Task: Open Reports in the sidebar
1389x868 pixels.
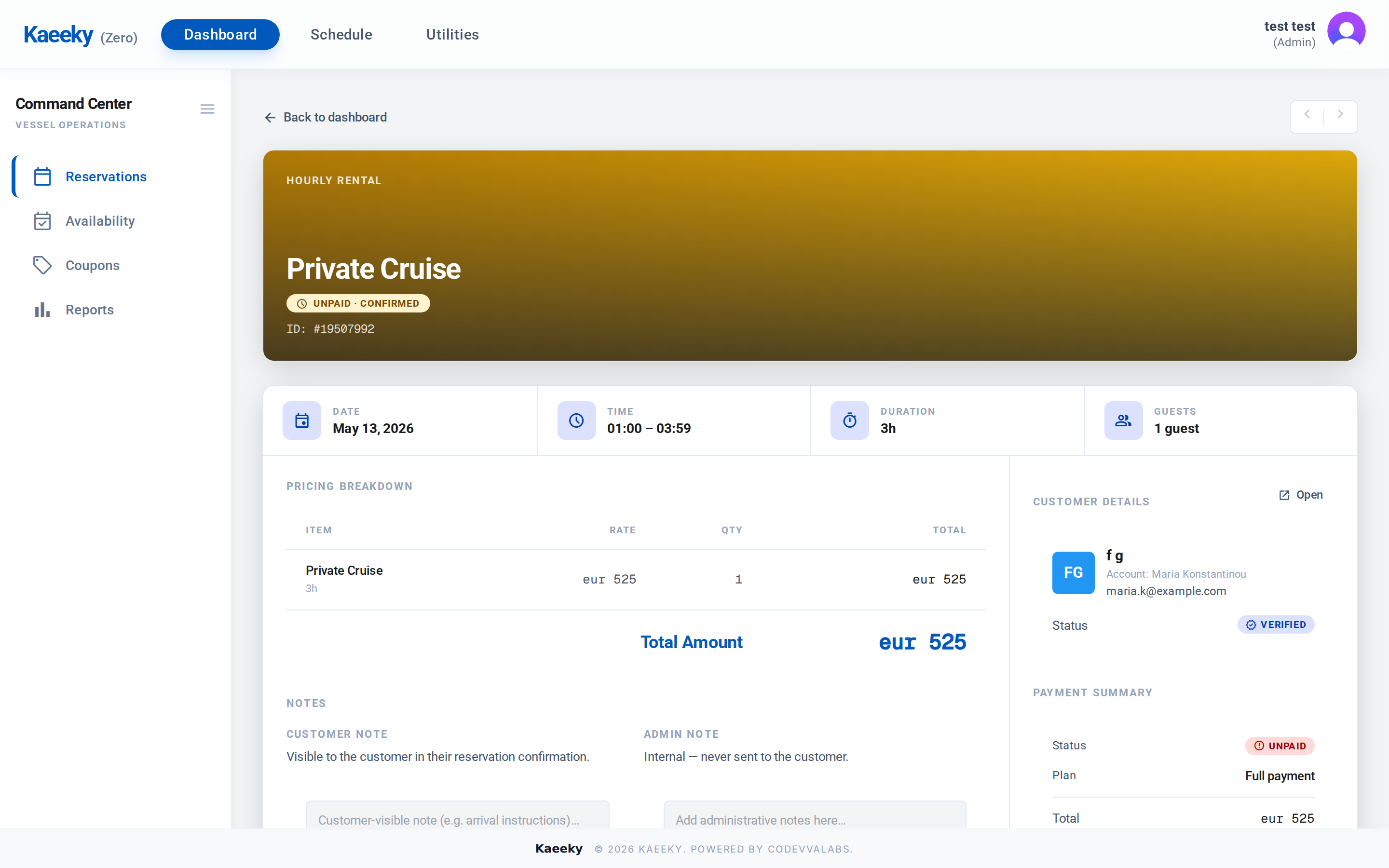Action: [x=115, y=310]
